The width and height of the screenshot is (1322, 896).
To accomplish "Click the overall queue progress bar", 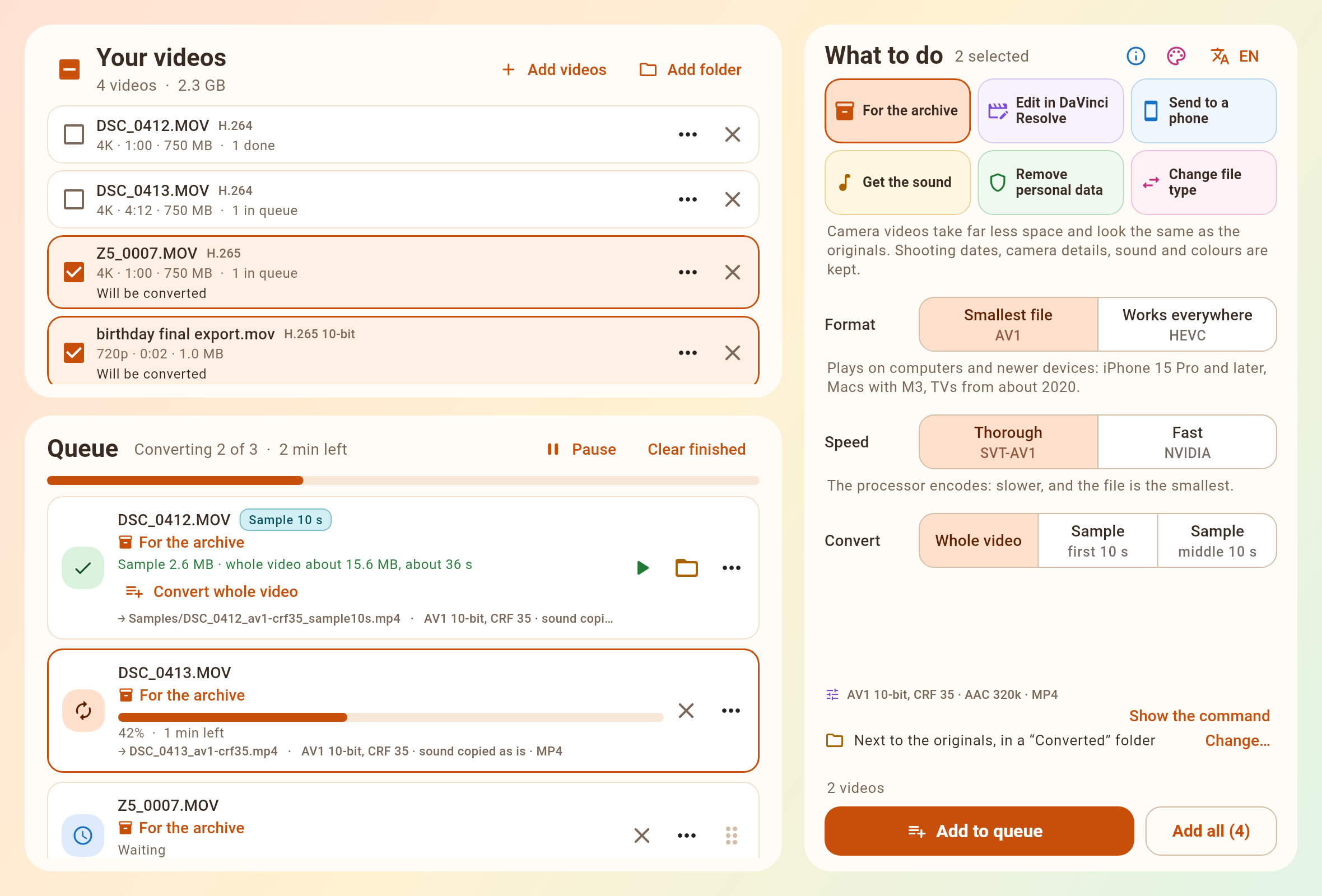I will point(403,480).
